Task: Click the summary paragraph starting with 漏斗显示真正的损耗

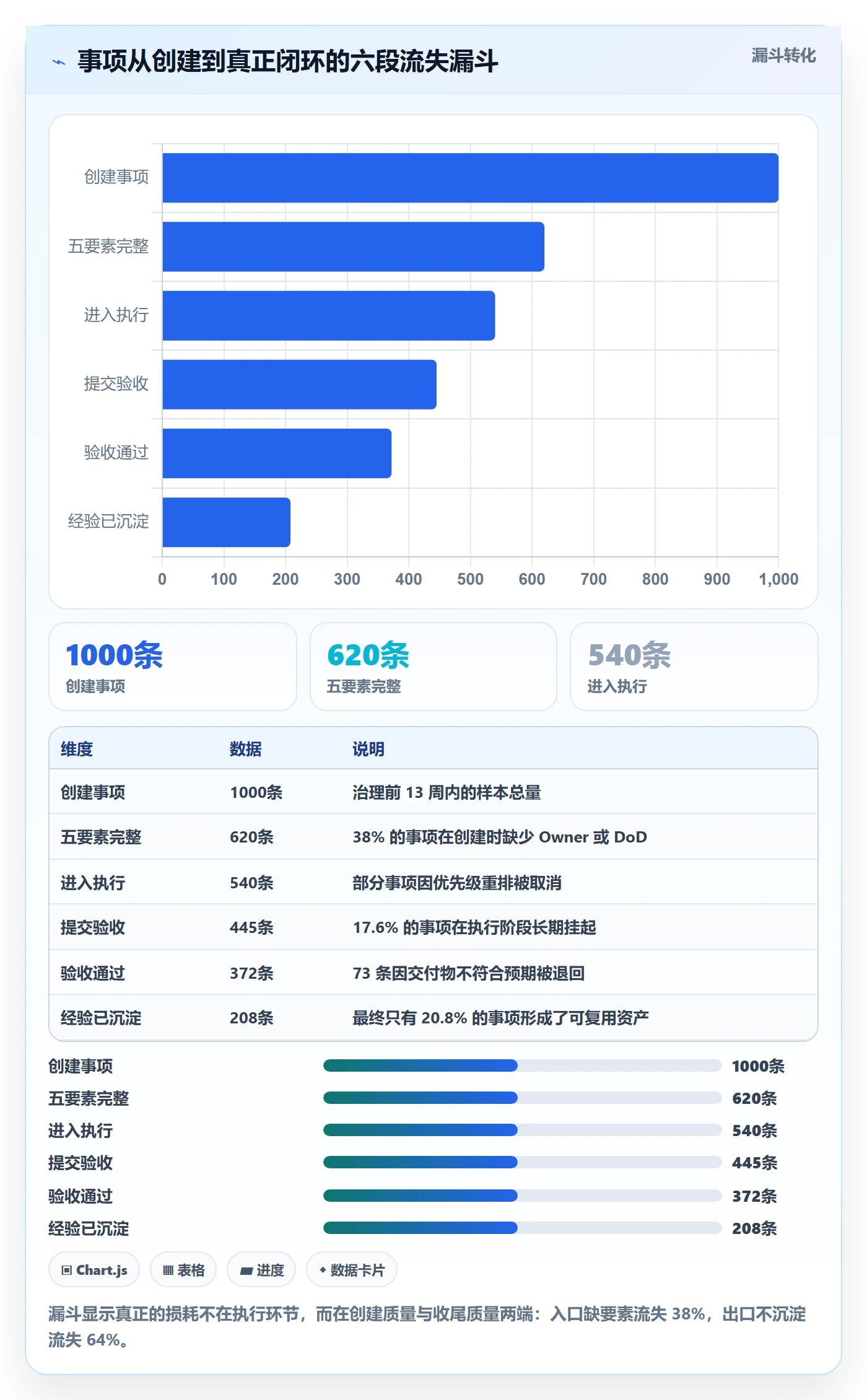Action: click(x=427, y=1327)
